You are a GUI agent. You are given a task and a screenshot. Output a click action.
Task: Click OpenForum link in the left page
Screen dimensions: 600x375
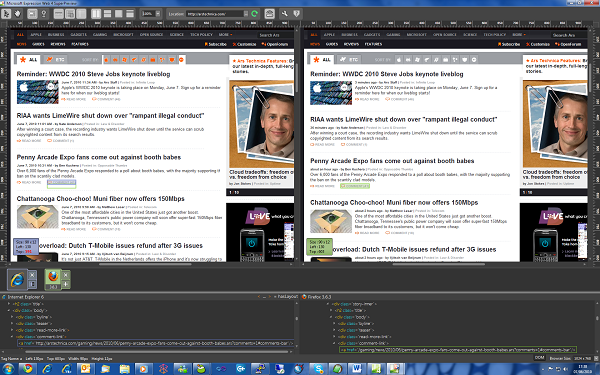pos(274,44)
